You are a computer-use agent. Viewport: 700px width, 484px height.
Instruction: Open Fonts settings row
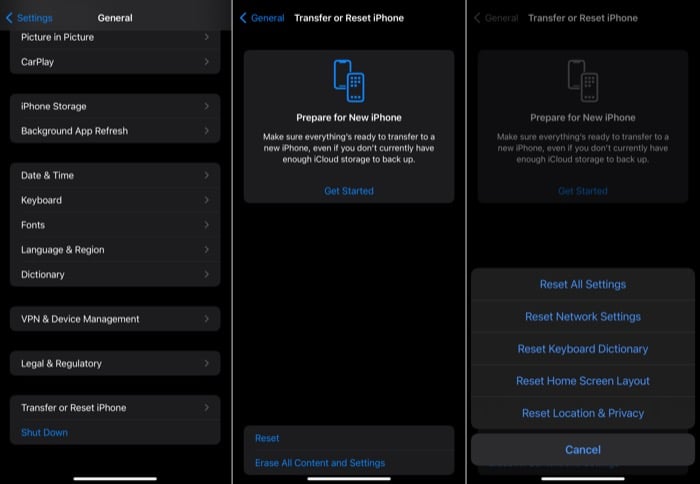[x=115, y=225]
